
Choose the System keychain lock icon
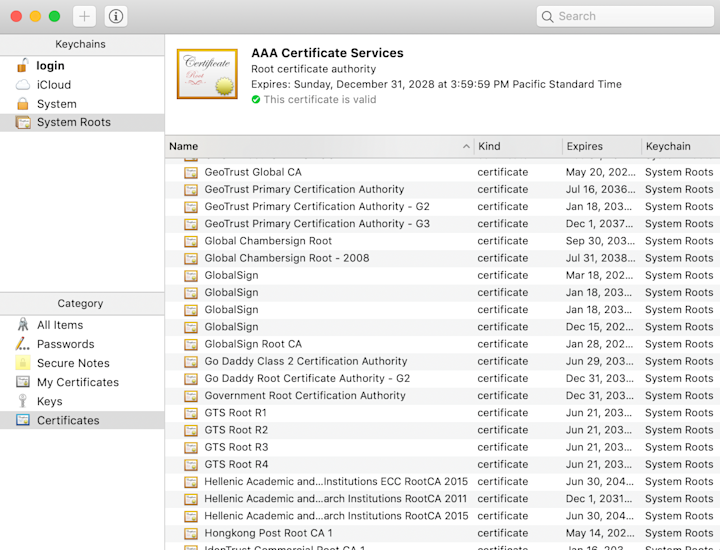[x=22, y=104]
